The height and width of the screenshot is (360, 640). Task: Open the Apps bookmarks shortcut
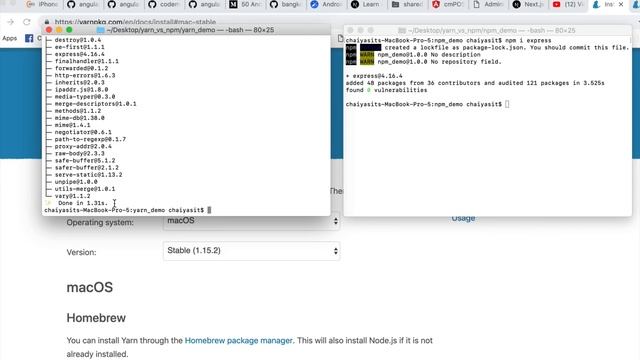click(x=9, y=38)
